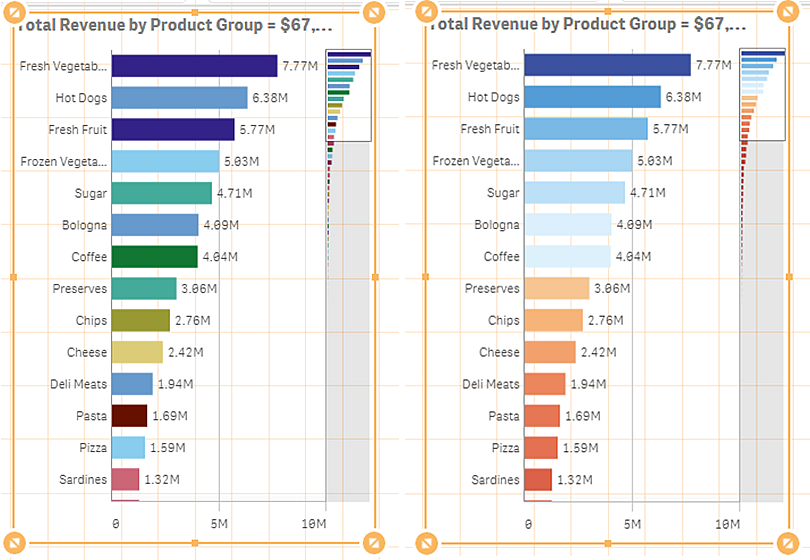Viewport: 810px width, 560px height.
Task: Select pink Sardines bar in left chart
Action: point(125,479)
